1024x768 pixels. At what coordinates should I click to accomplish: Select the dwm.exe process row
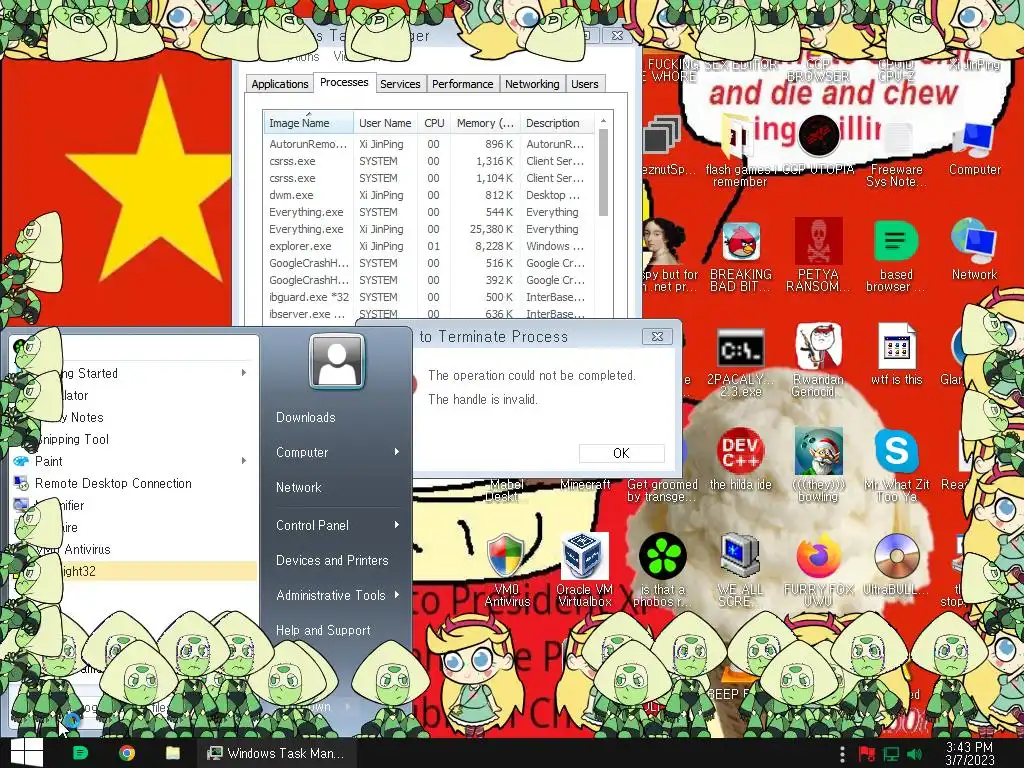pos(428,195)
